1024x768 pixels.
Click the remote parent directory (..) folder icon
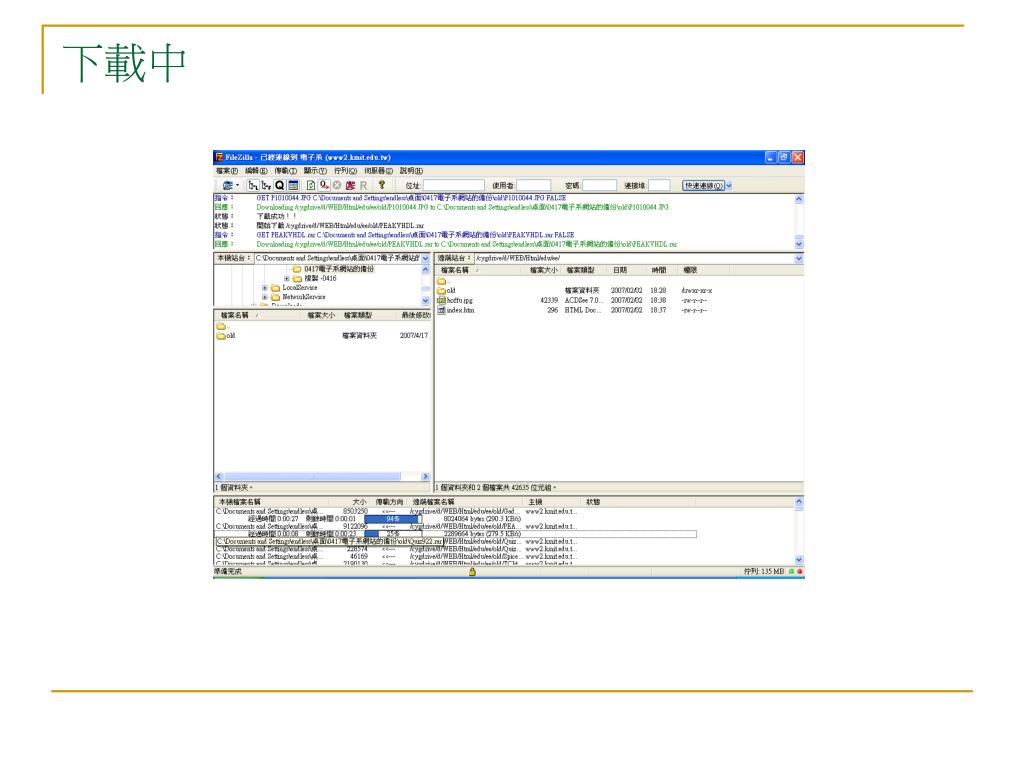[x=441, y=281]
